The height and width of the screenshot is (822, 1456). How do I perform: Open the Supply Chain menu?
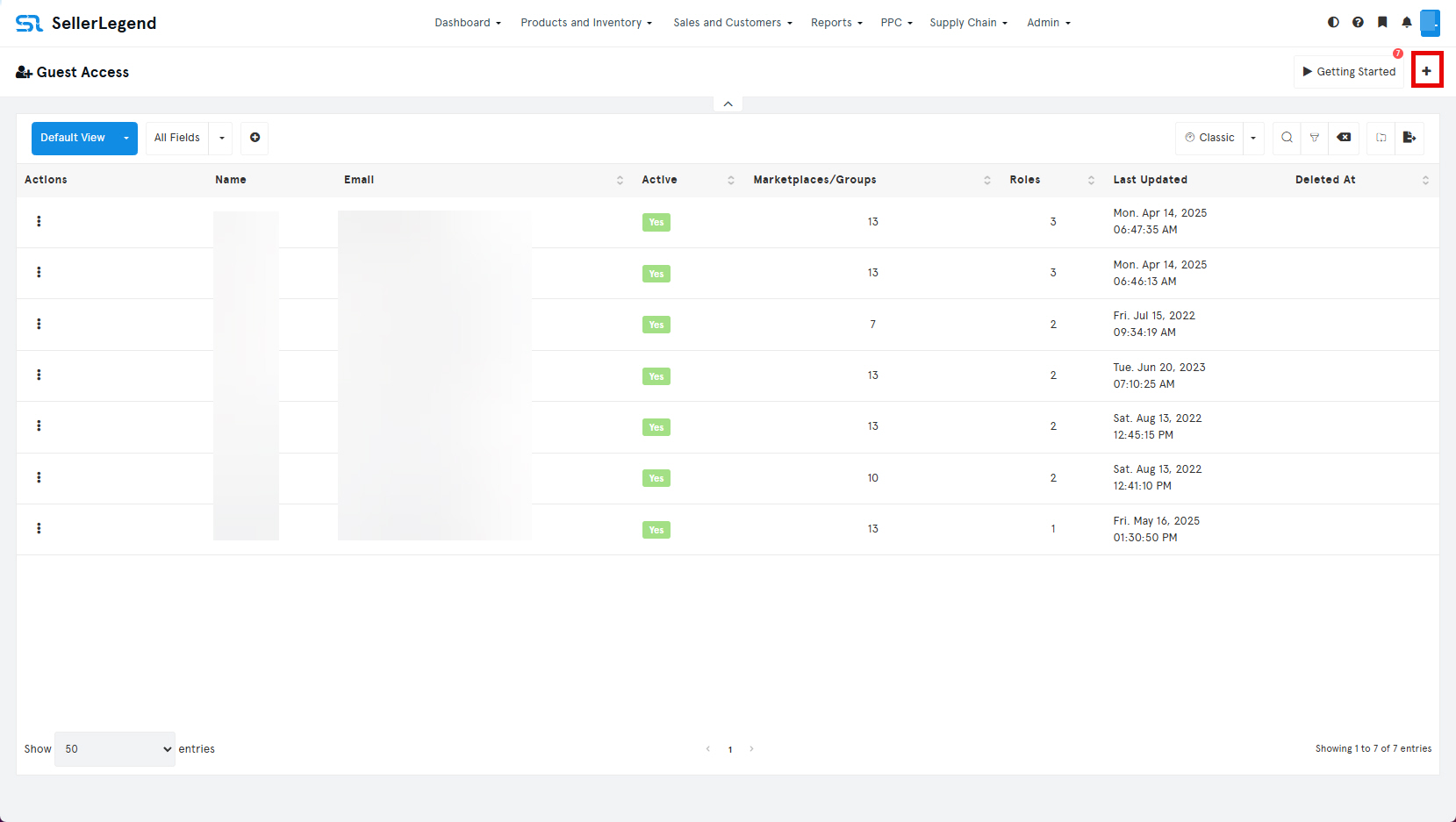tap(968, 23)
